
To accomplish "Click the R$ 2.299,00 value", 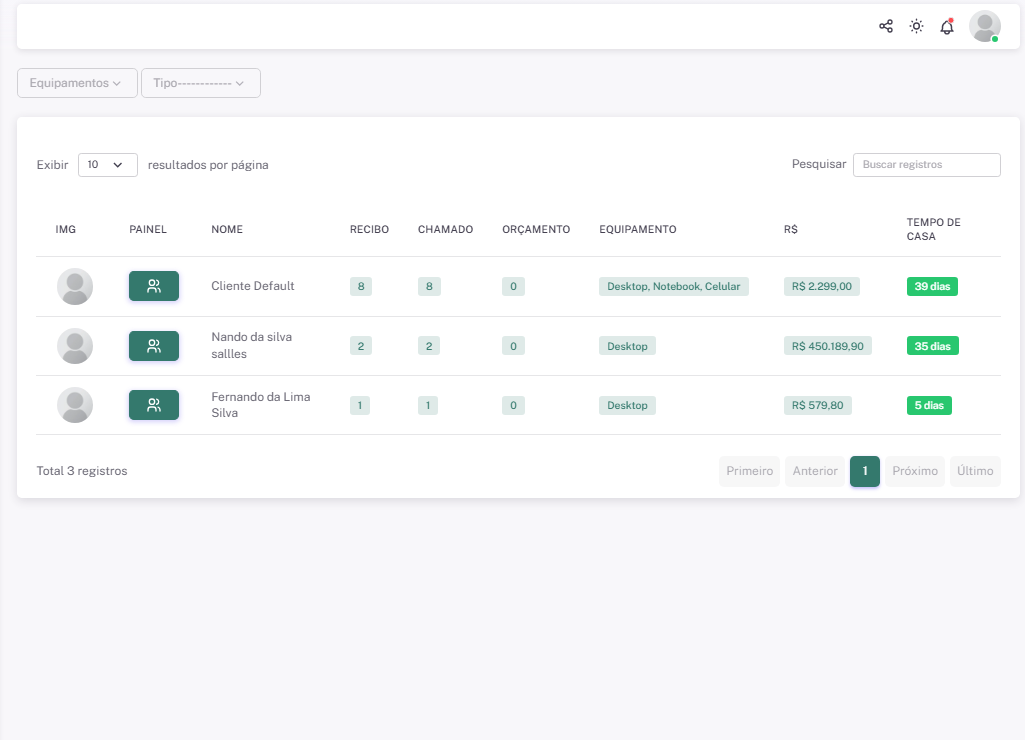I will pyautogui.click(x=822, y=286).
